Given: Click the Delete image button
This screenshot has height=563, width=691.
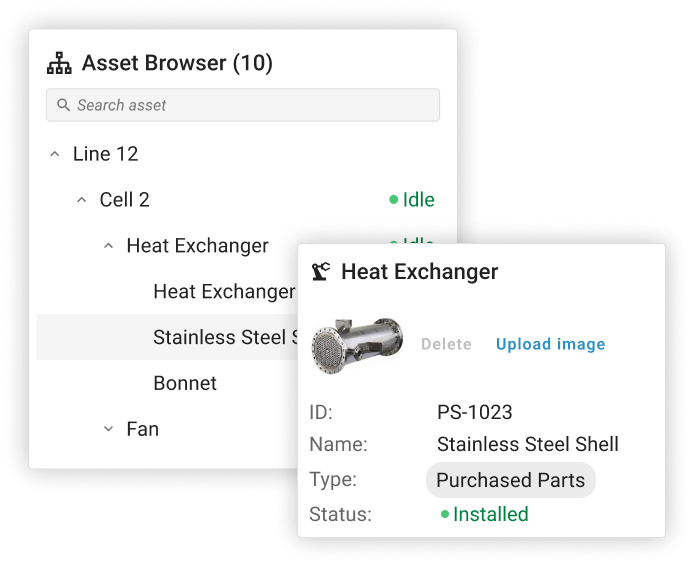Looking at the screenshot, I should click(x=446, y=344).
